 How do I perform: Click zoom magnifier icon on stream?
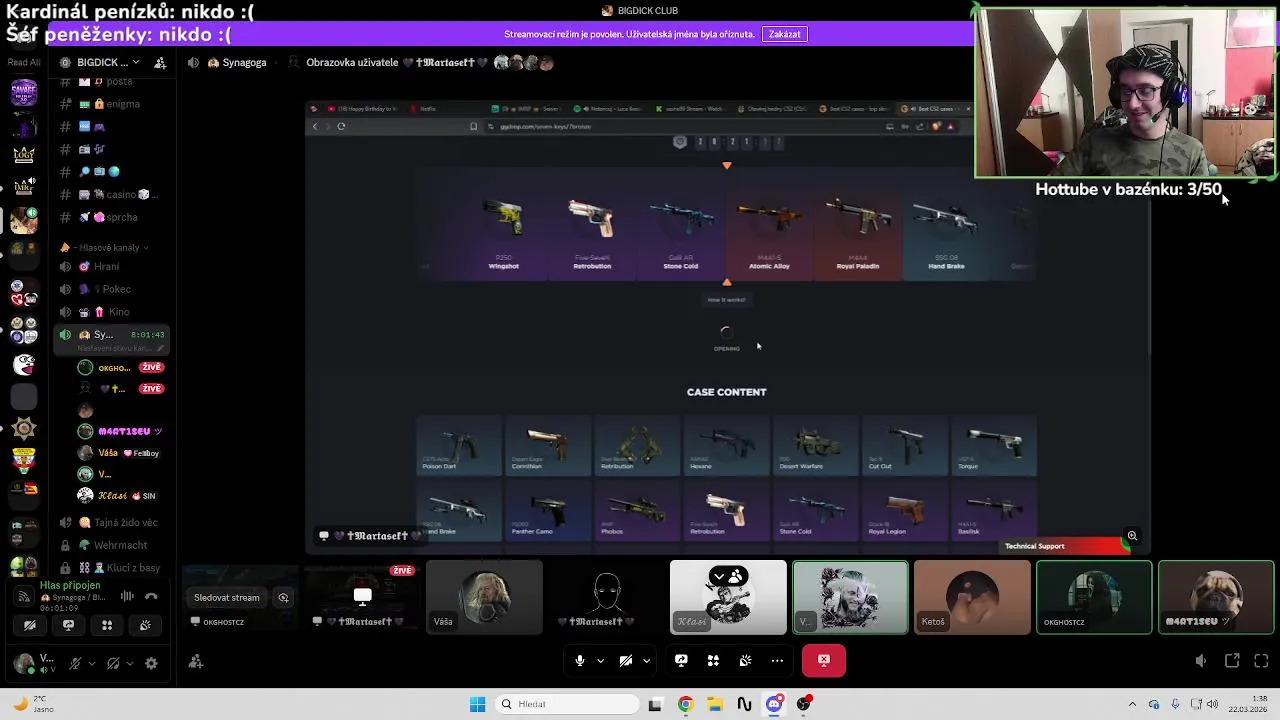(x=1132, y=536)
